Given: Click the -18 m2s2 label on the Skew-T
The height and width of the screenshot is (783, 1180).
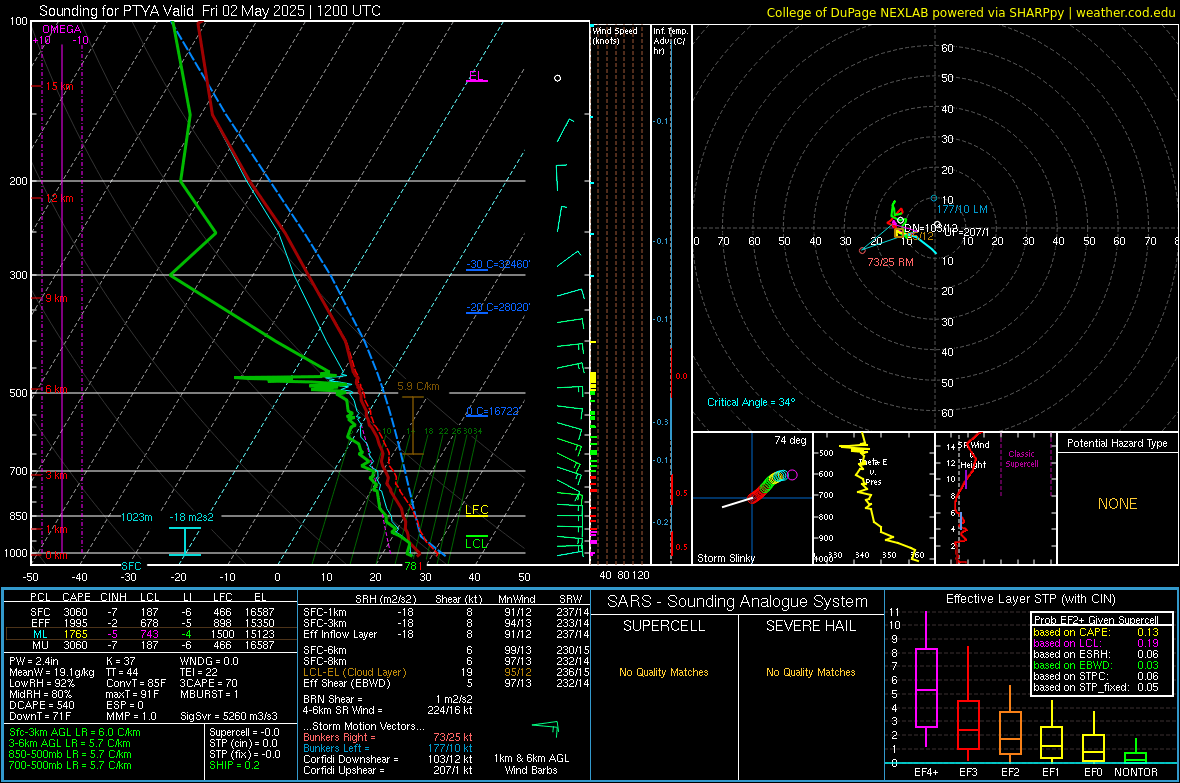Looking at the screenshot, I should coord(191,517).
